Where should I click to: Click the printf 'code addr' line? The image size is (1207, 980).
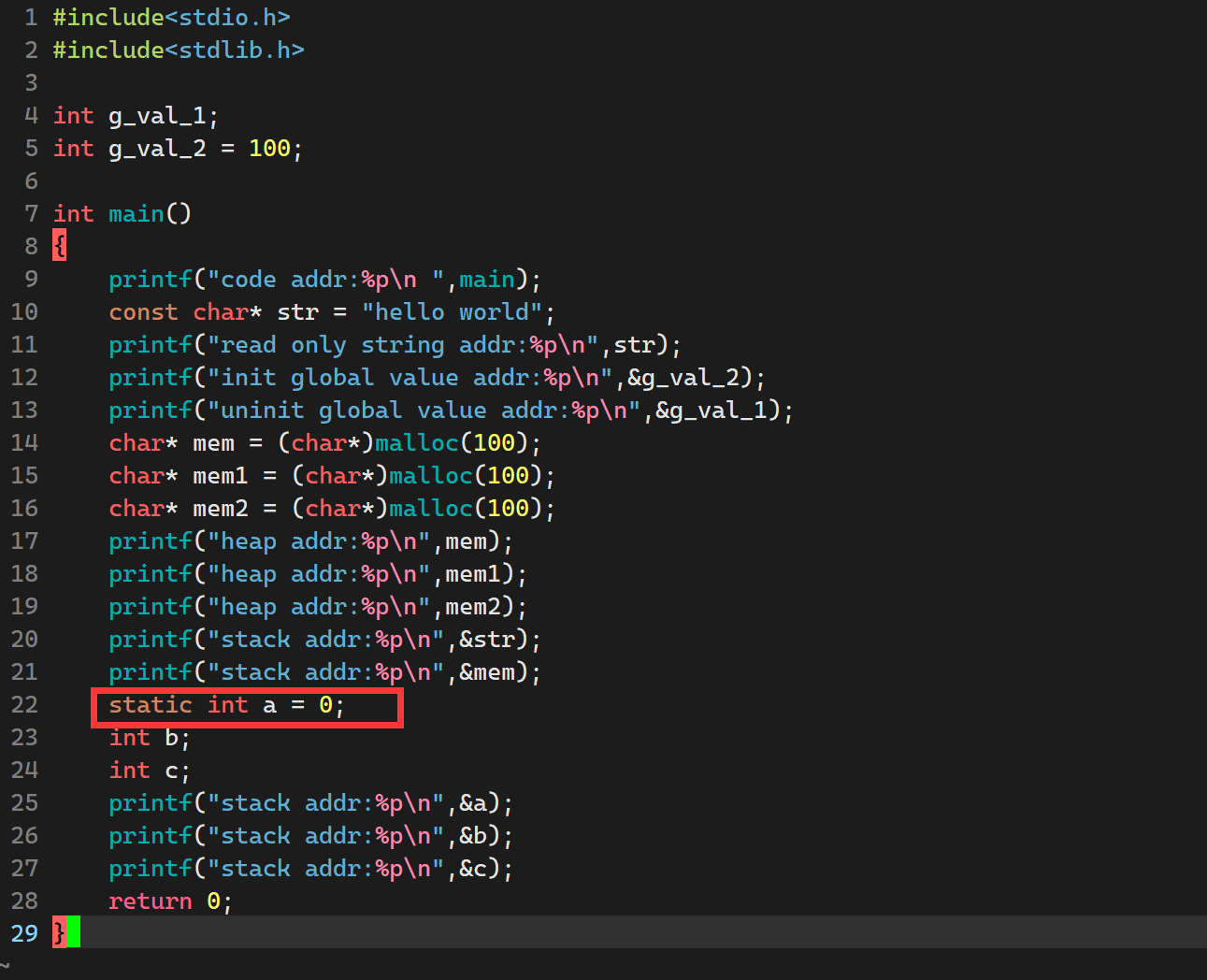[x=324, y=280]
